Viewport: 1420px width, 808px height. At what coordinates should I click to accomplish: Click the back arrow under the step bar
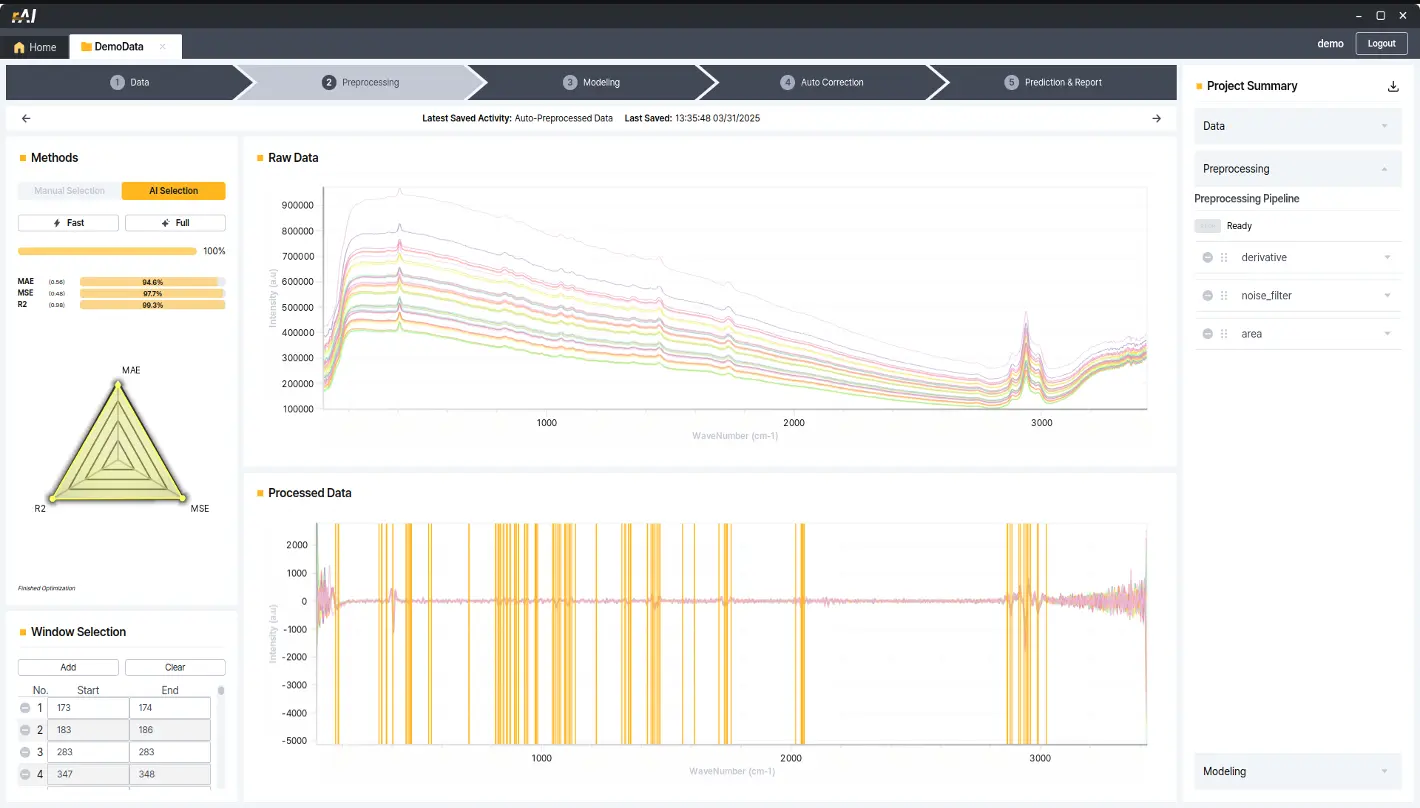point(26,118)
